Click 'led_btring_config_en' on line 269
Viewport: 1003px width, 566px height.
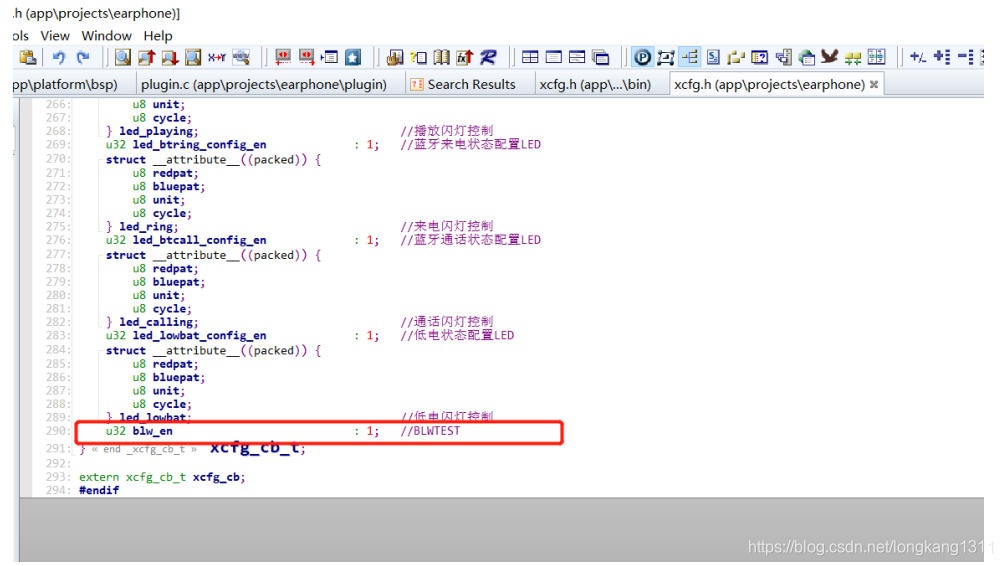click(x=200, y=145)
